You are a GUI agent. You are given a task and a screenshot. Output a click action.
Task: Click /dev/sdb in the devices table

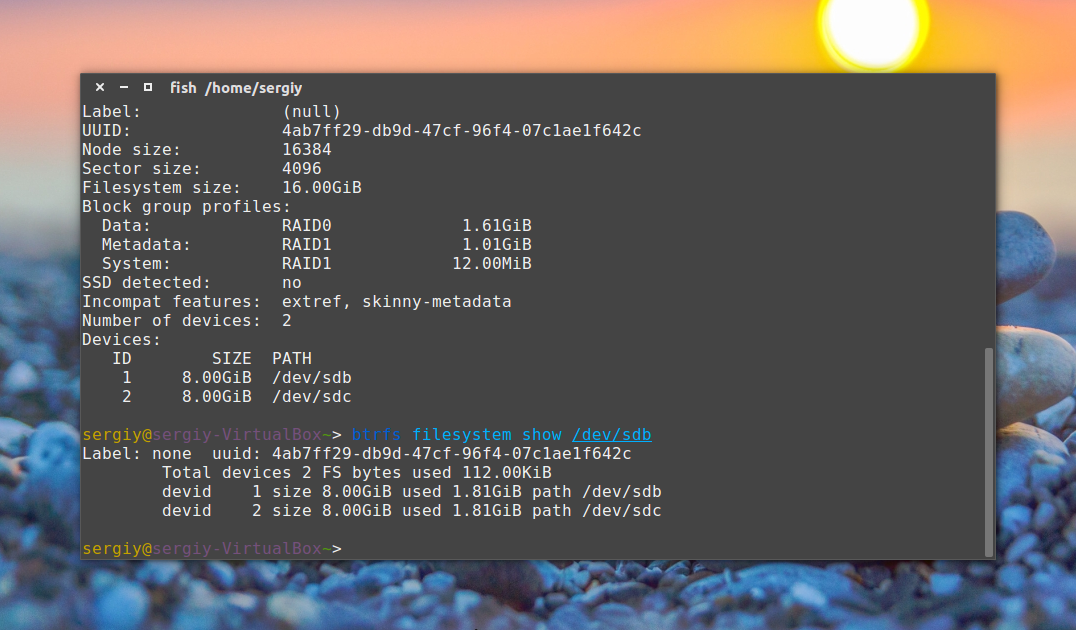pyautogui.click(x=312, y=377)
